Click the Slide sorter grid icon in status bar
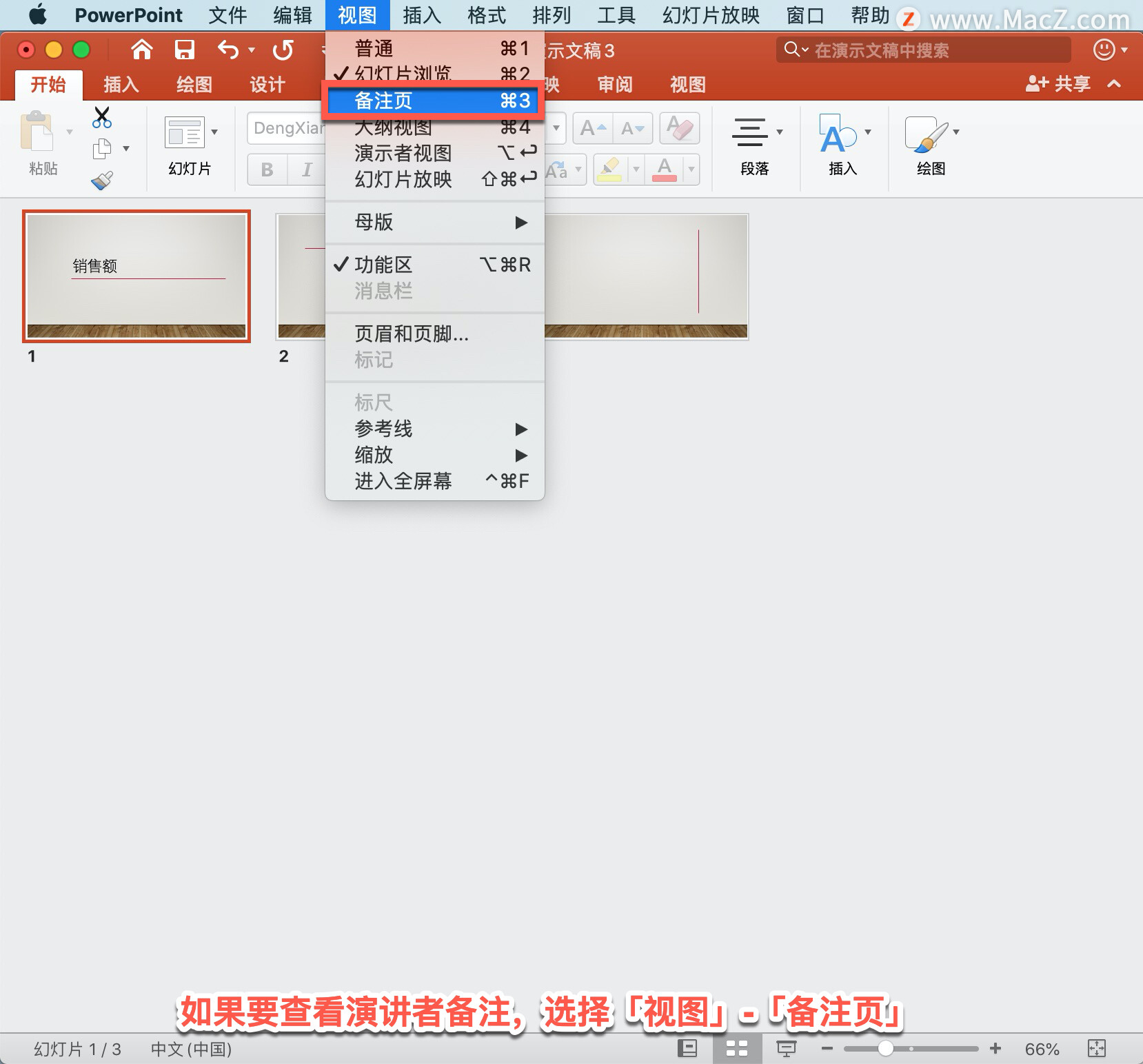This screenshot has height=1064, width=1143. [x=737, y=1049]
